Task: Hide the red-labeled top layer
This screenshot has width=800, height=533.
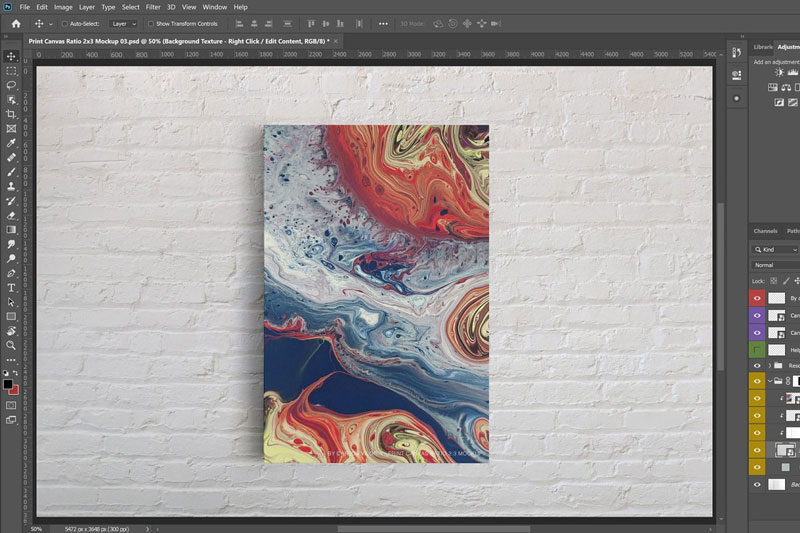Action: (x=757, y=298)
